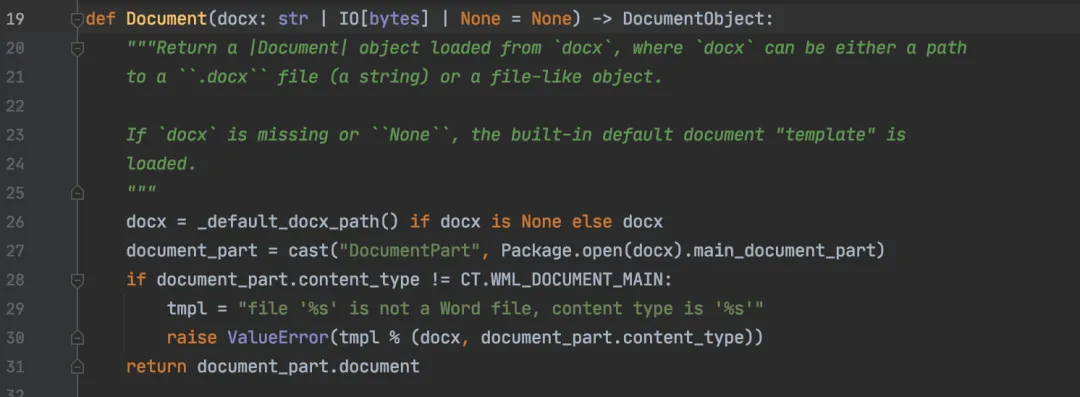Click line number 19 in the gutter
This screenshot has width=1080, height=397.
tap(15, 19)
